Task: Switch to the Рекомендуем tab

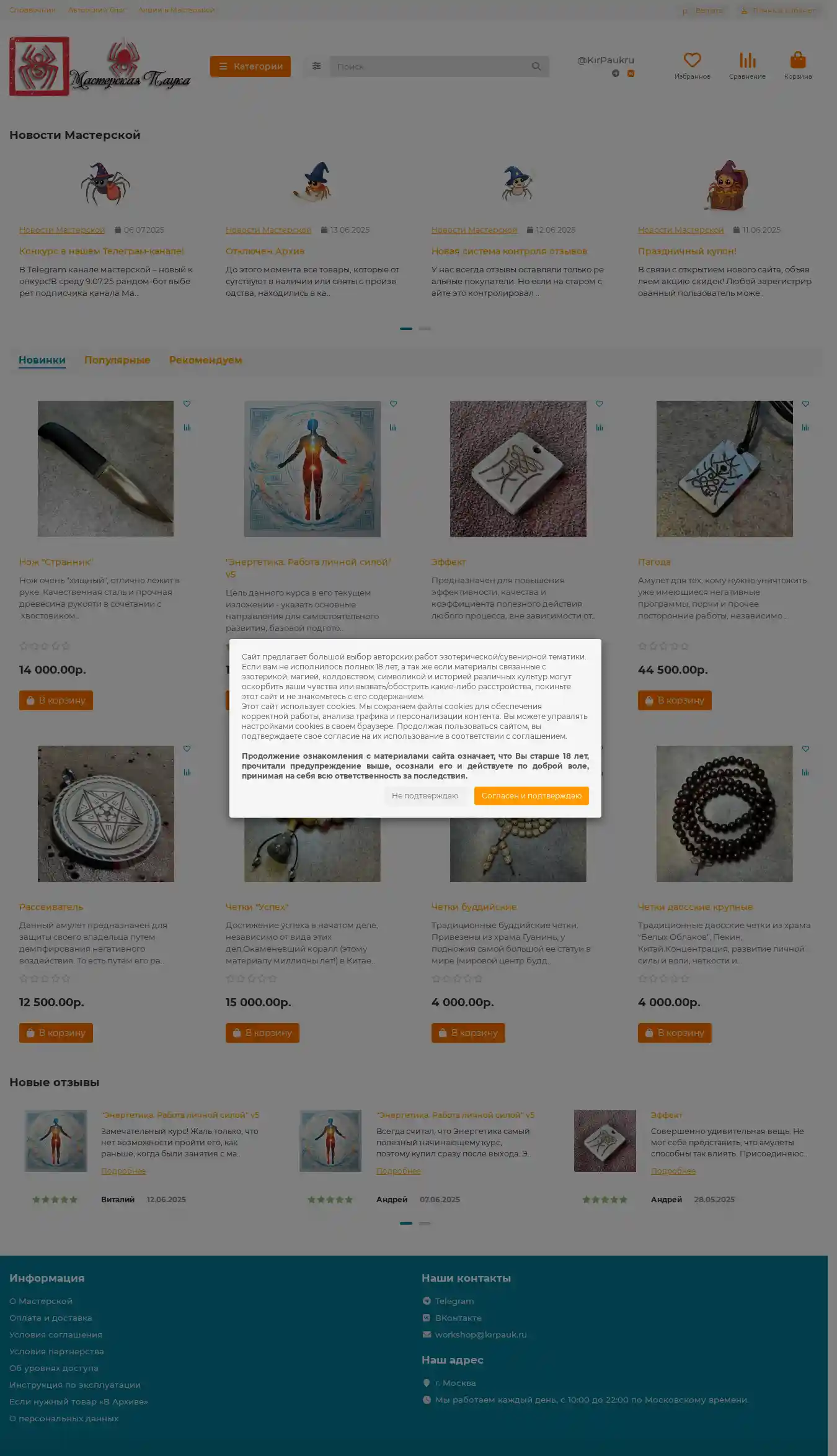Action: coord(206,360)
